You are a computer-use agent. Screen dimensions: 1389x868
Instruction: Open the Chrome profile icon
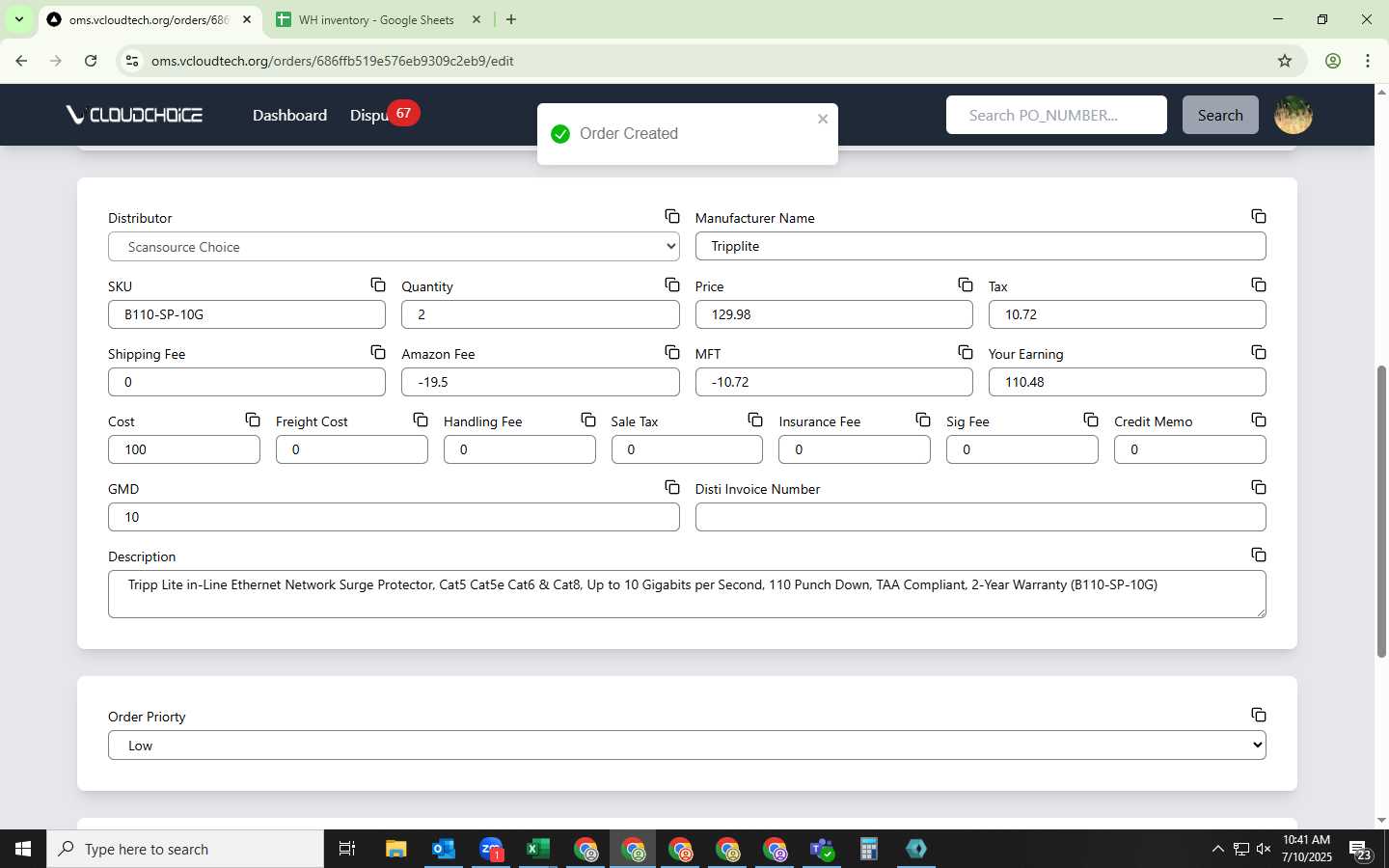tap(1333, 61)
